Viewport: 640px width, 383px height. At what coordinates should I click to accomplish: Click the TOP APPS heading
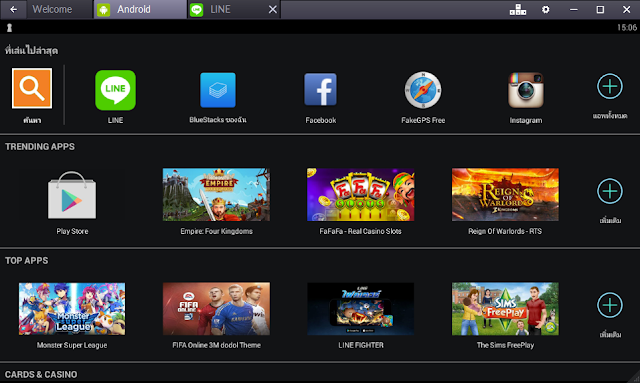pos(27,261)
